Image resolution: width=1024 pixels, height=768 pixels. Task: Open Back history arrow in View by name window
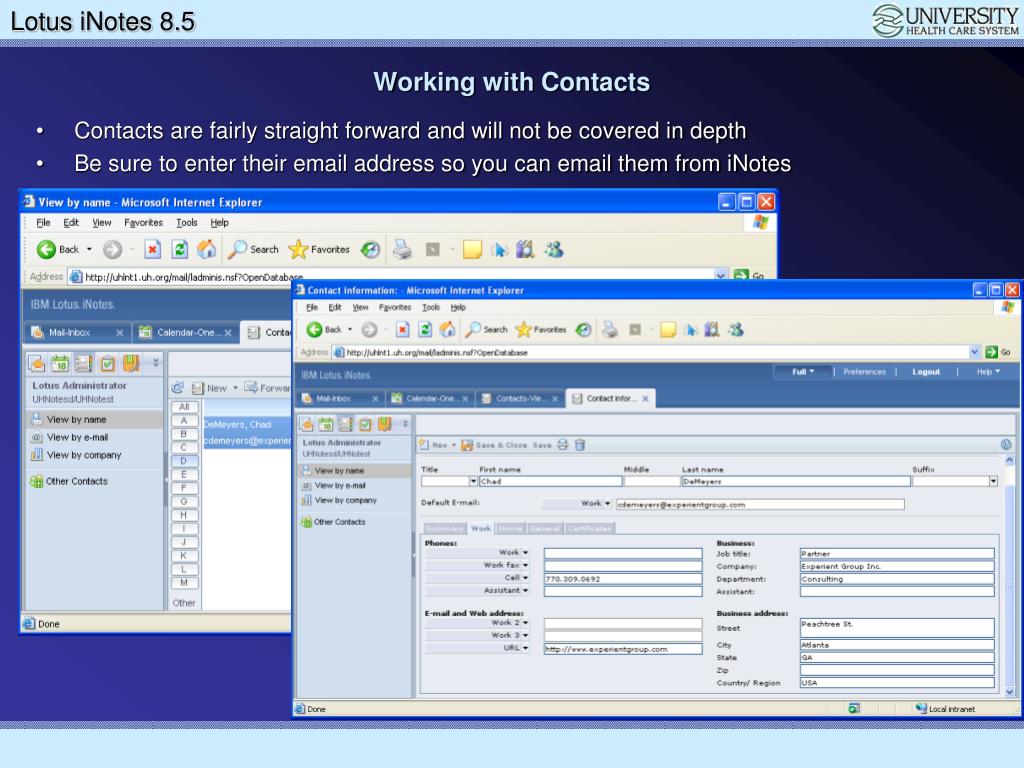click(89, 249)
